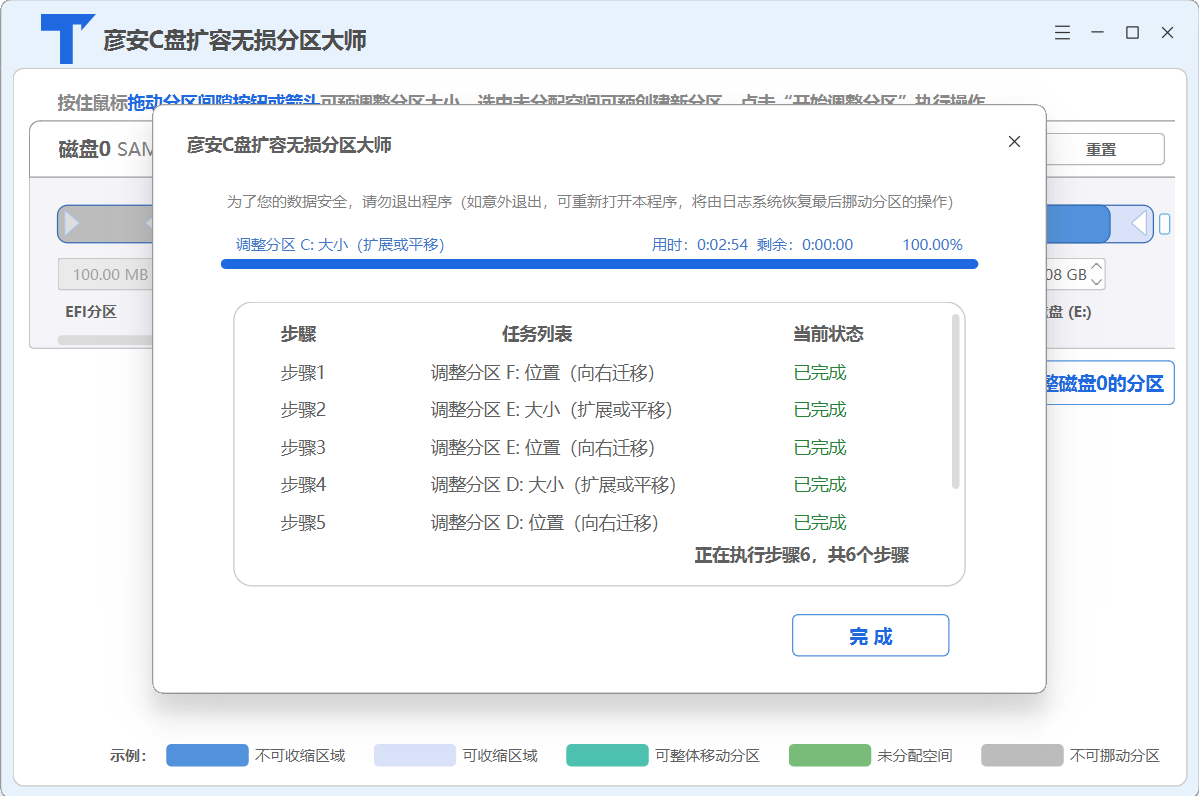Close the progress dialog with the X

click(x=1014, y=141)
